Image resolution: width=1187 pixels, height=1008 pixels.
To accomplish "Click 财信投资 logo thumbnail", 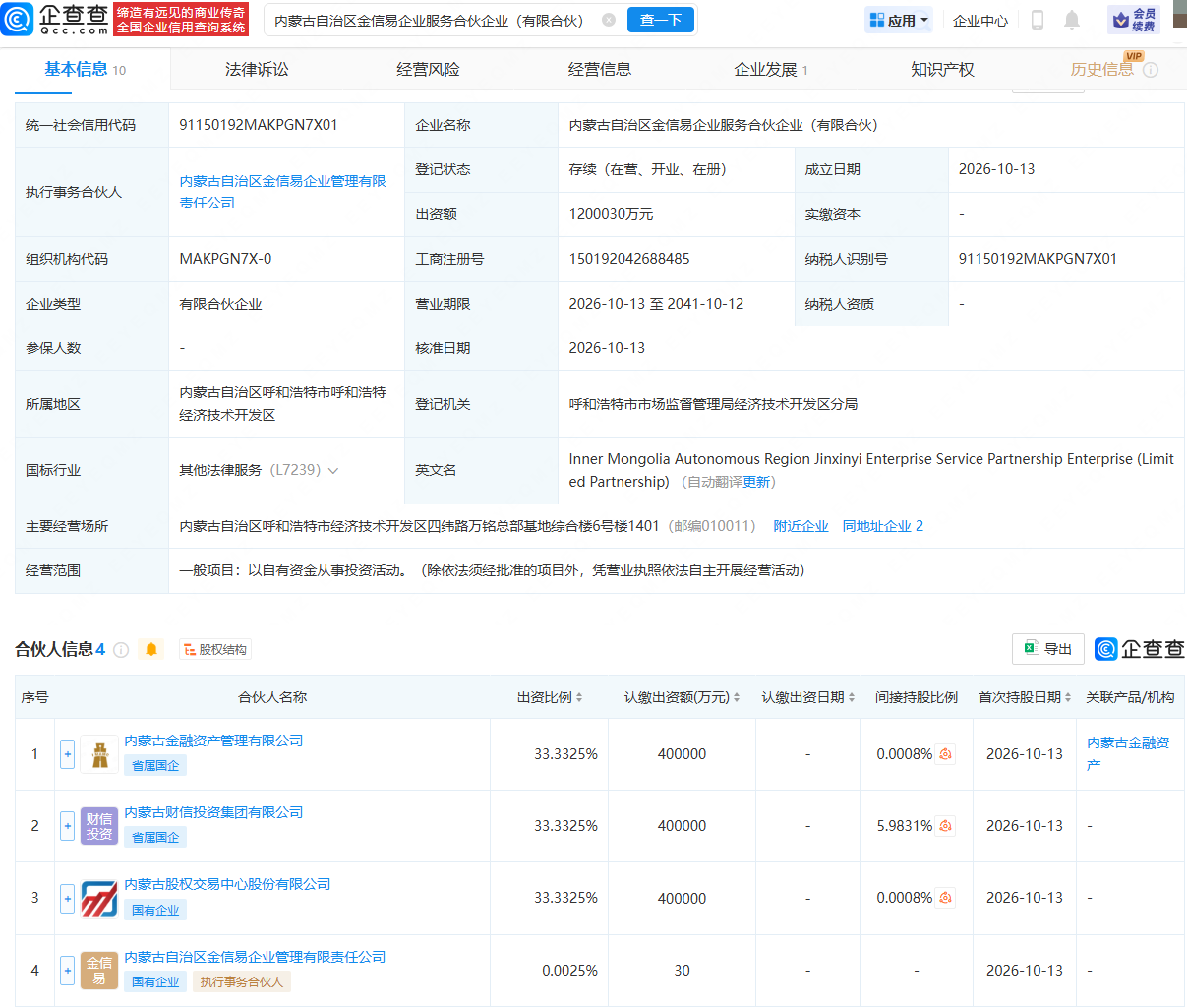I will tap(99, 826).
